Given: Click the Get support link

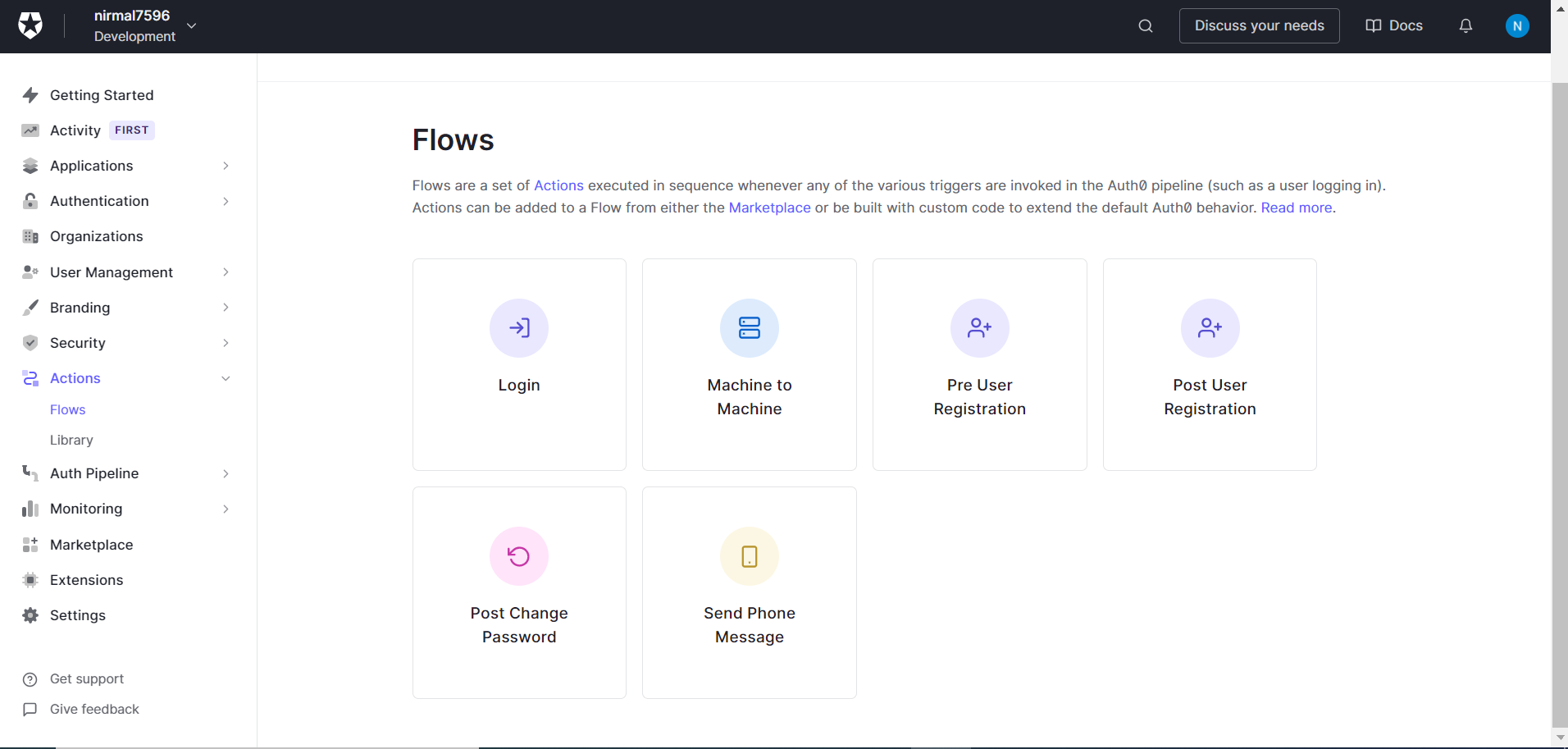Looking at the screenshot, I should click(87, 678).
